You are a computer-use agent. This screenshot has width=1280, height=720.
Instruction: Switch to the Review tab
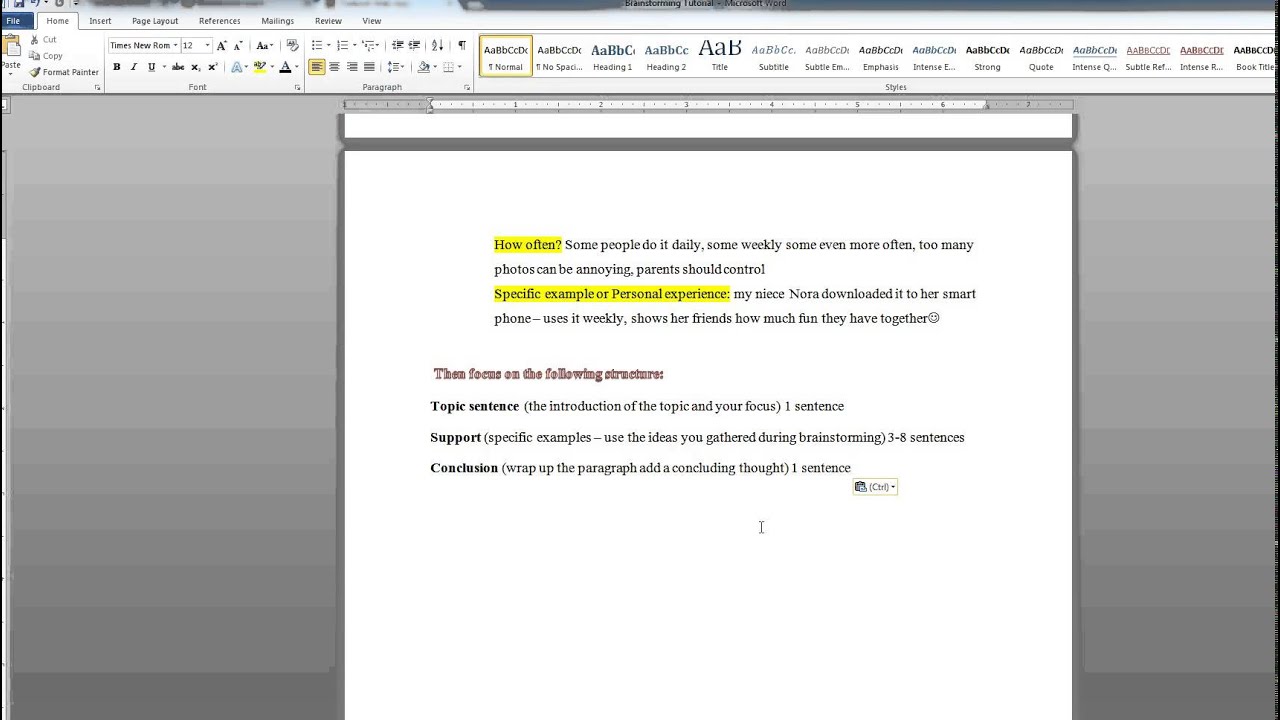(328, 21)
